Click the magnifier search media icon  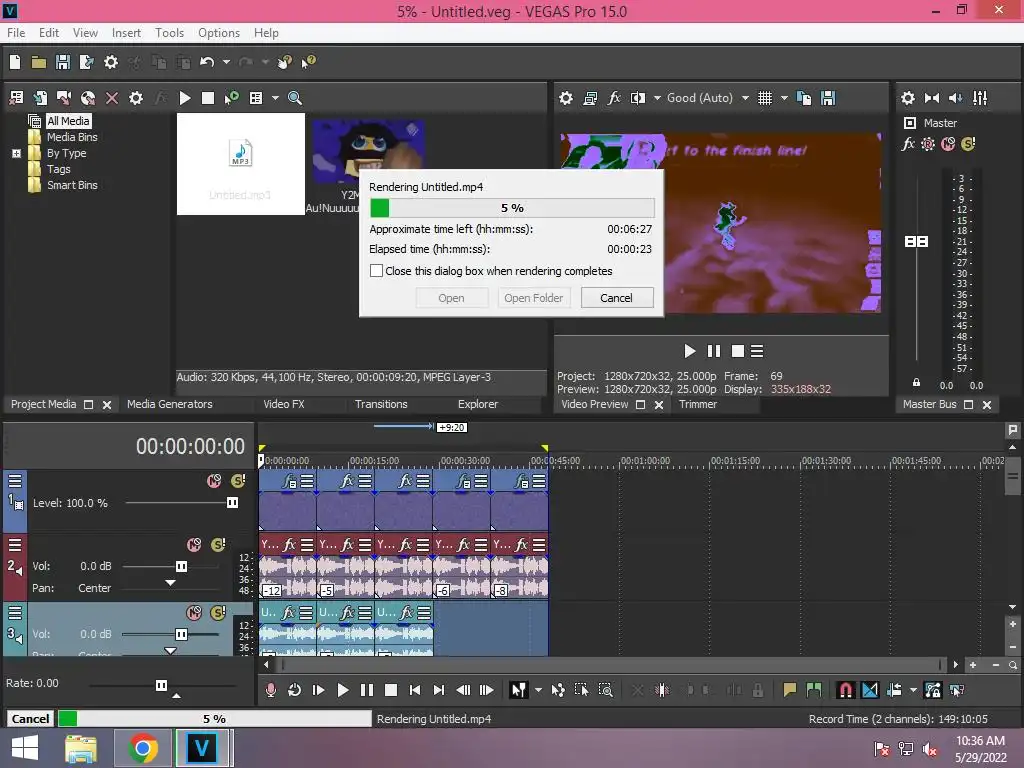(x=295, y=98)
